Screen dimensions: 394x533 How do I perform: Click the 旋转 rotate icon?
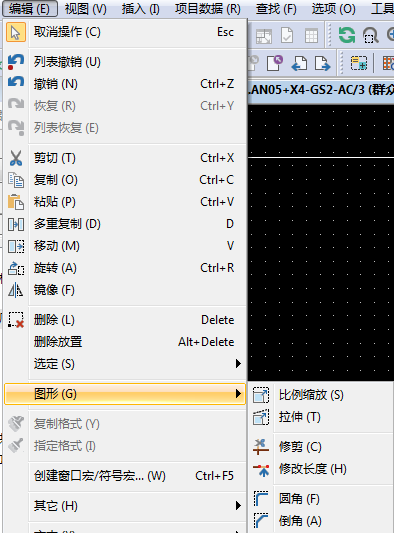[x=16, y=268]
